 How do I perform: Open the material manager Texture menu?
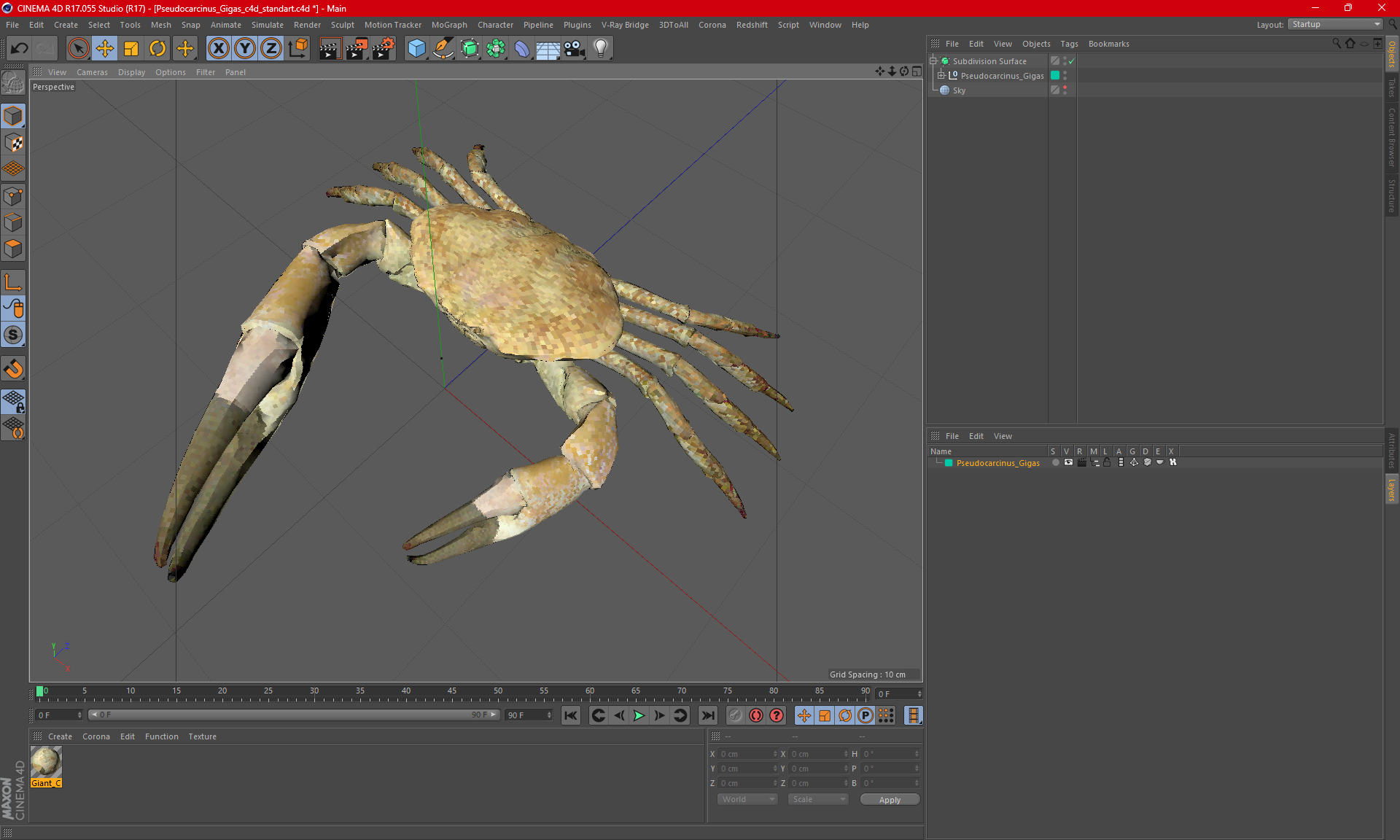pos(202,736)
